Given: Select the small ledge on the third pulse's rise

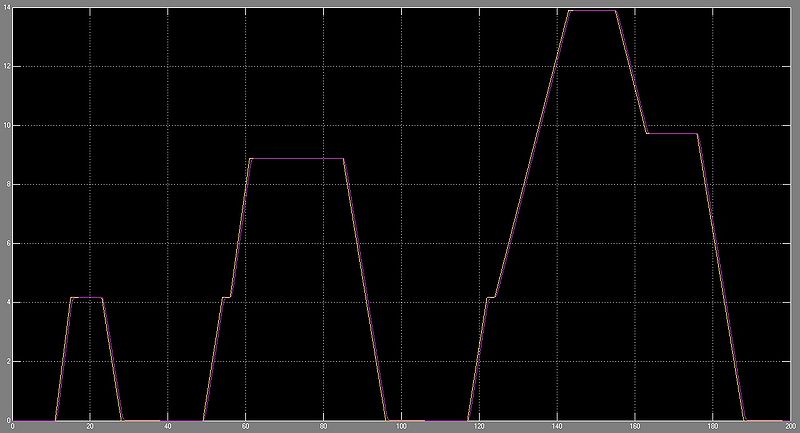Looking at the screenshot, I should (490, 297).
